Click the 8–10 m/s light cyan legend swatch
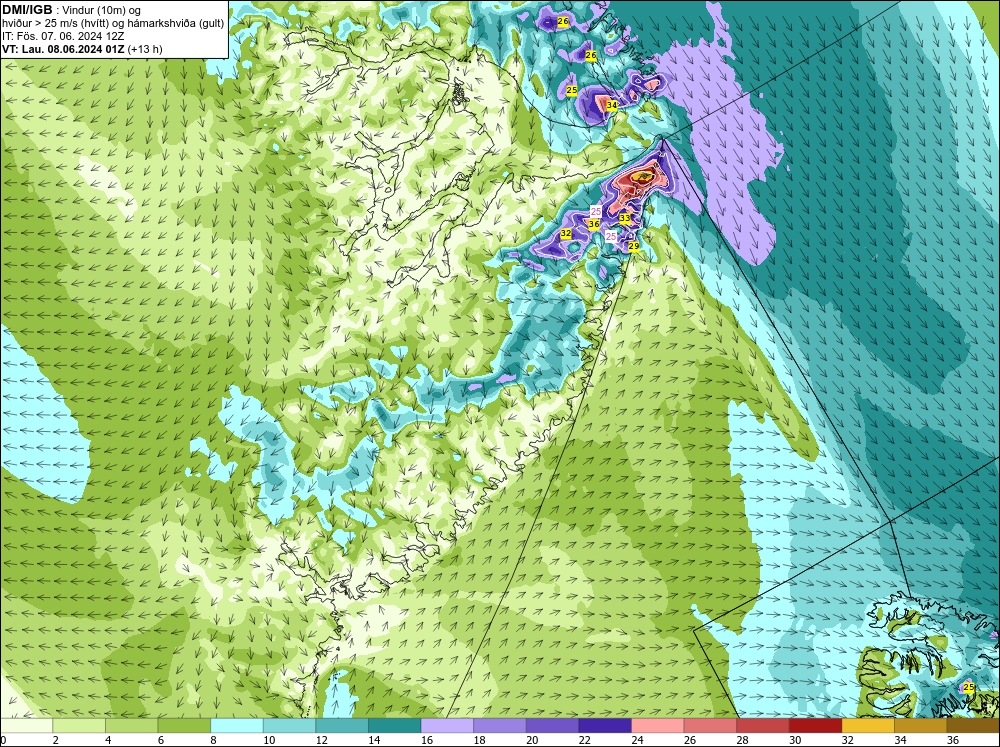This screenshot has width=1000, height=747. click(237, 725)
